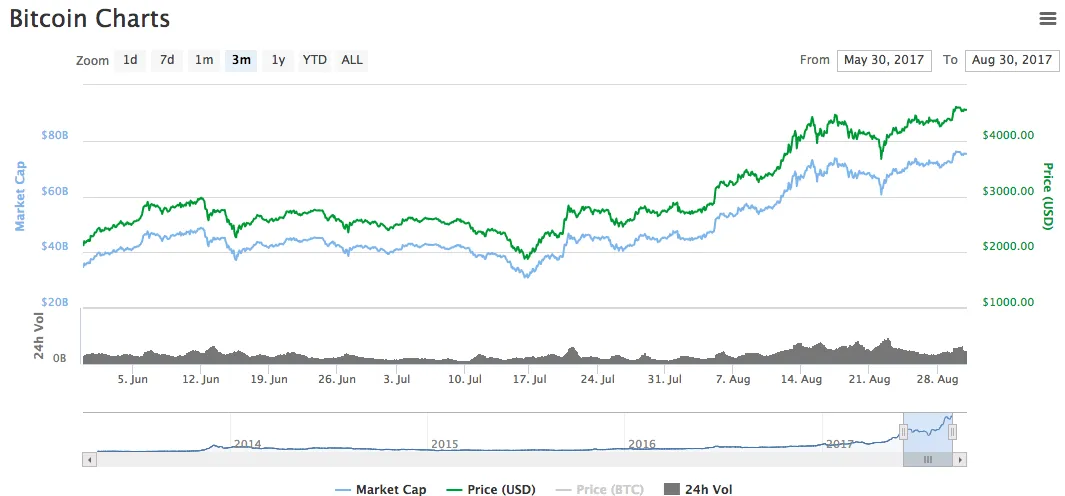1065x496 pixels.
Task: Edit the To date field
Action: click(x=1011, y=60)
